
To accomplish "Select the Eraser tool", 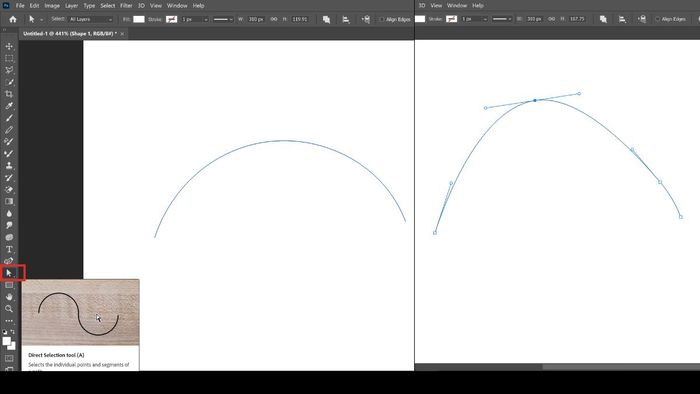I will pyautogui.click(x=9, y=190).
